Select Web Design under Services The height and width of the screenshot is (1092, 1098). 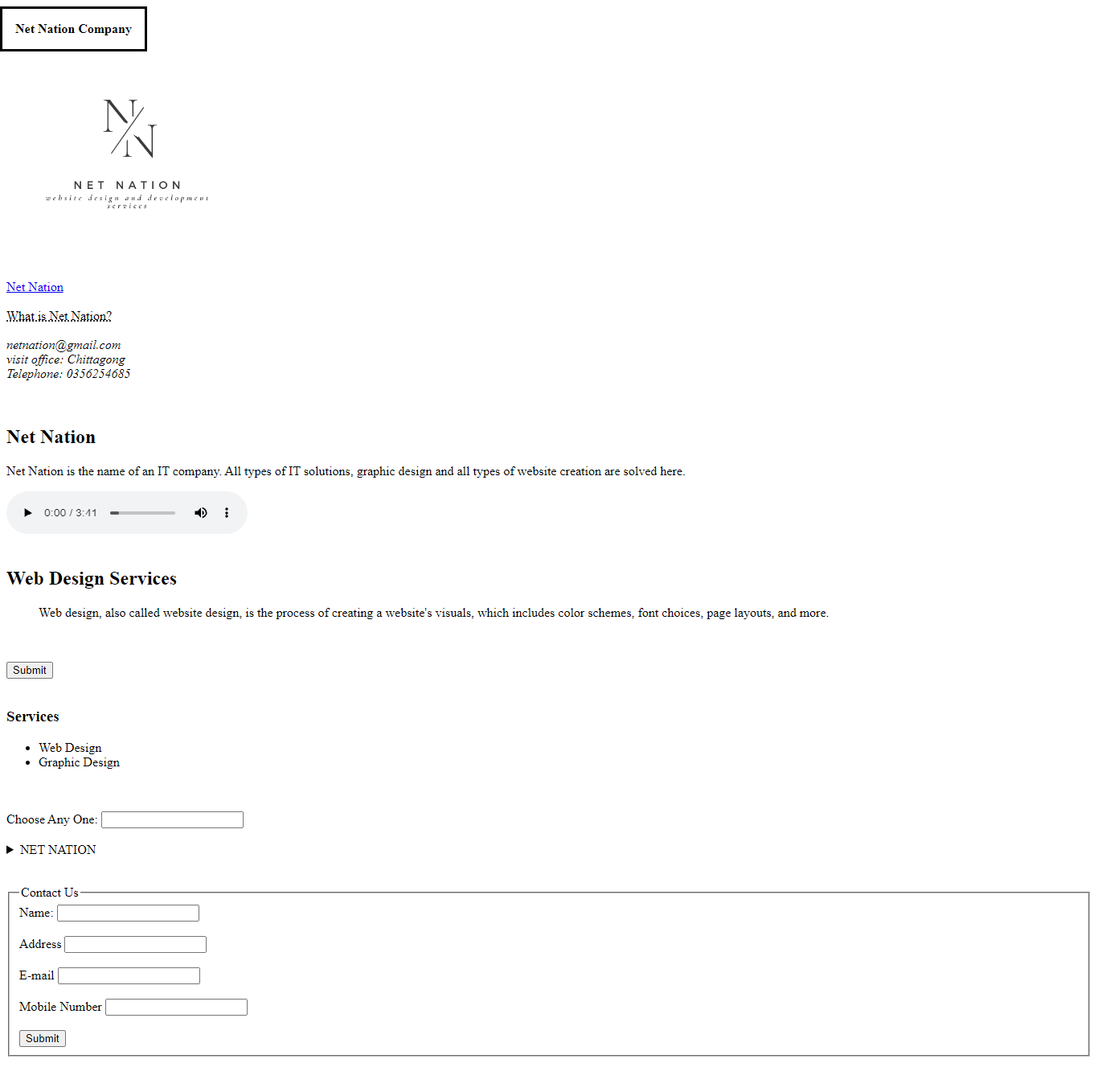70,747
